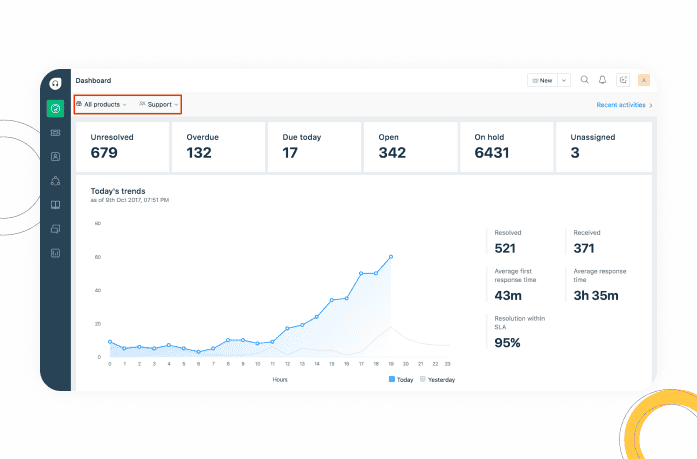Open the Unassigned 3 card
This screenshot has height=459, width=697.
click(604, 147)
